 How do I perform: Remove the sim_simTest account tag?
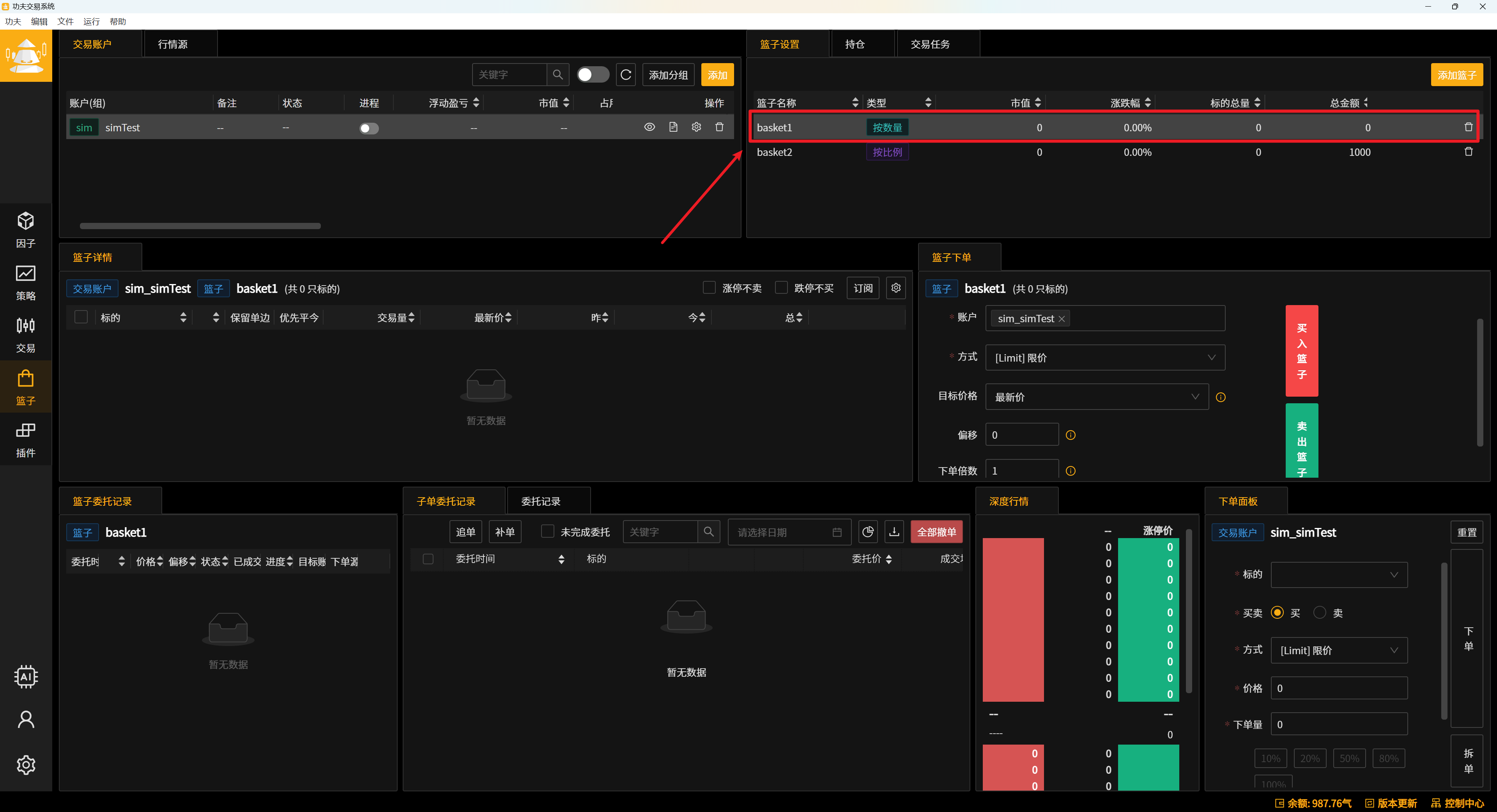point(1062,319)
